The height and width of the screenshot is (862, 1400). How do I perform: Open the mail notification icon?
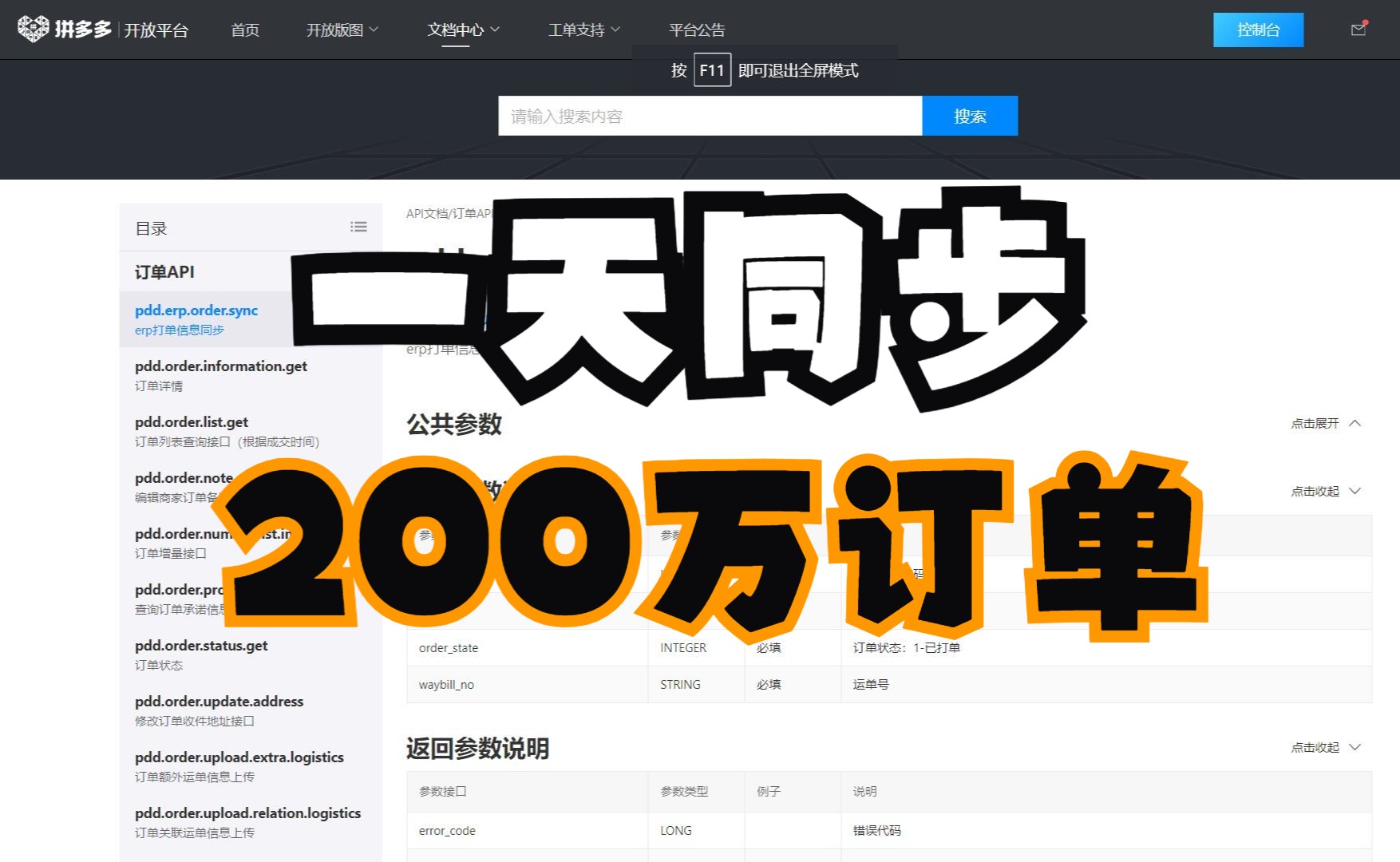(1358, 30)
